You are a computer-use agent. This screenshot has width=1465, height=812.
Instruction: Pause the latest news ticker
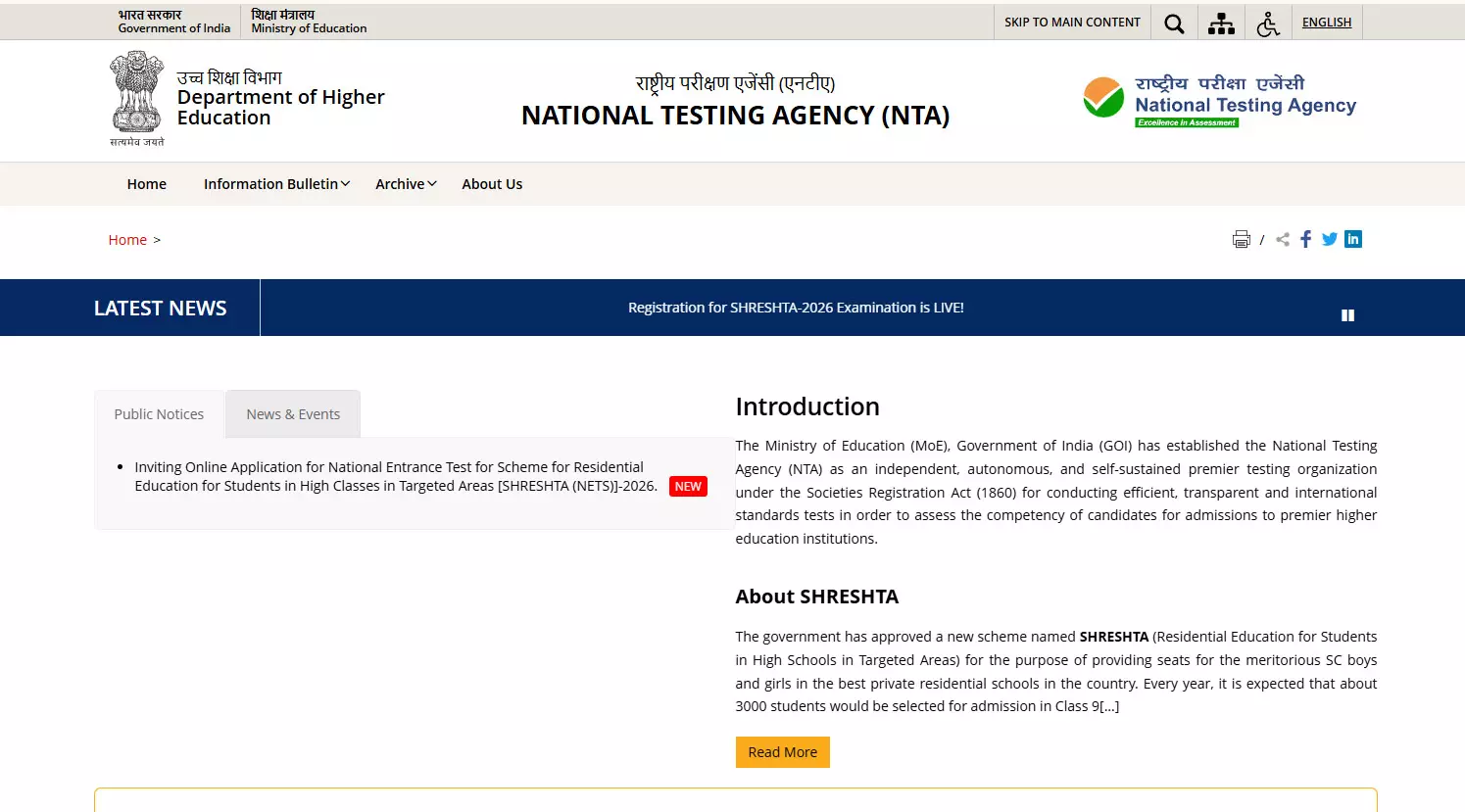coord(1347,315)
